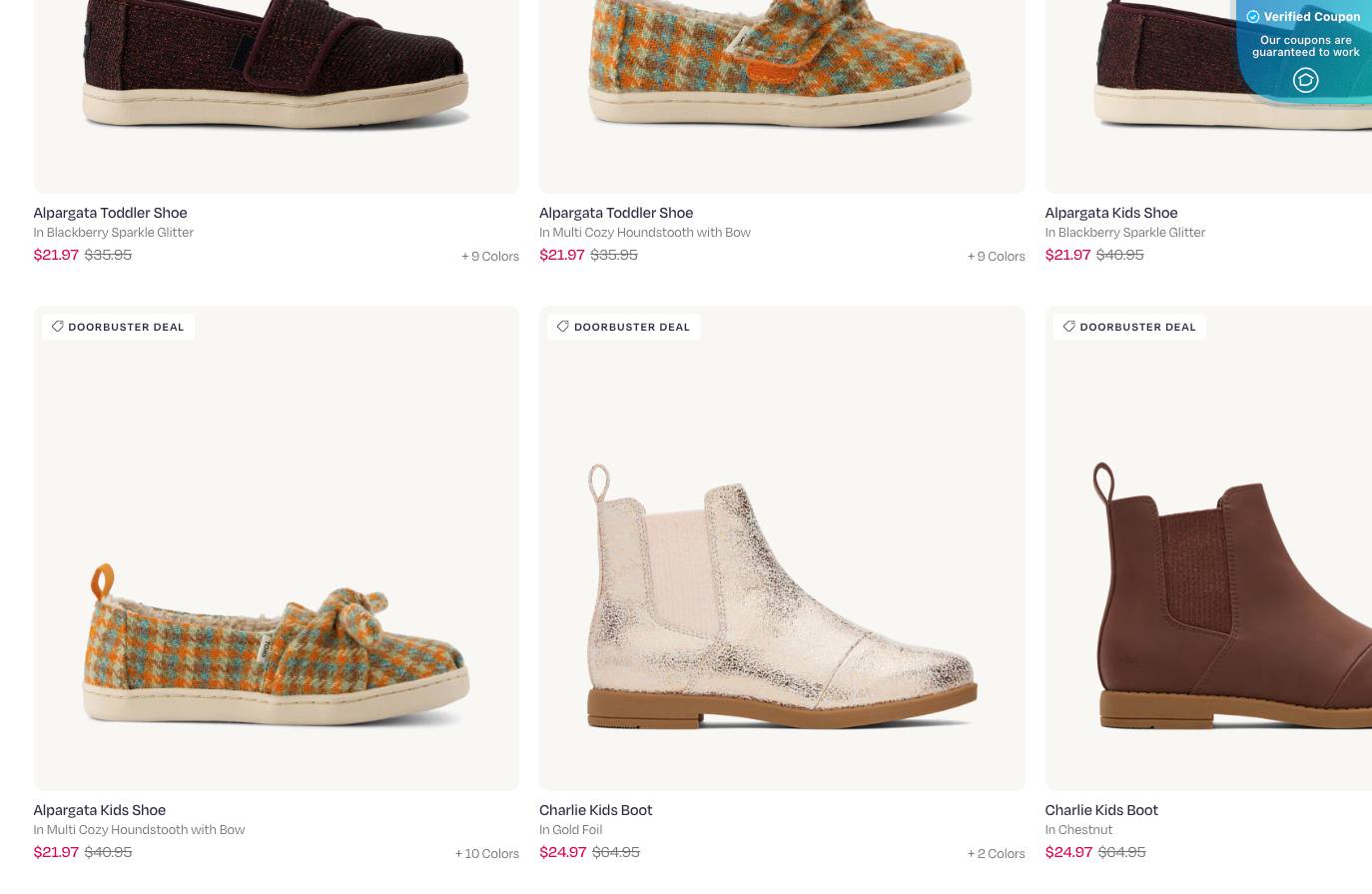Open the Verified Coupon popup
1372x894 pixels.
[x=1304, y=17]
